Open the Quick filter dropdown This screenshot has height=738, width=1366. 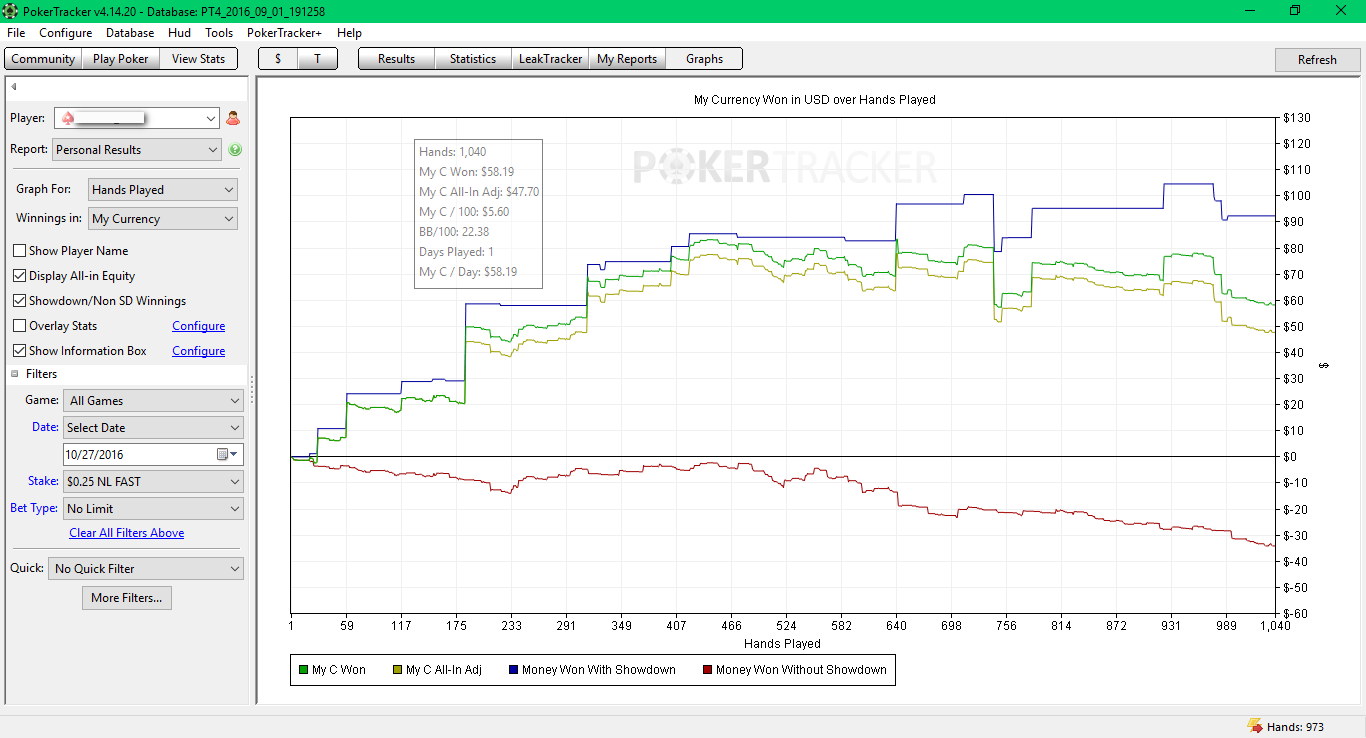pos(146,569)
